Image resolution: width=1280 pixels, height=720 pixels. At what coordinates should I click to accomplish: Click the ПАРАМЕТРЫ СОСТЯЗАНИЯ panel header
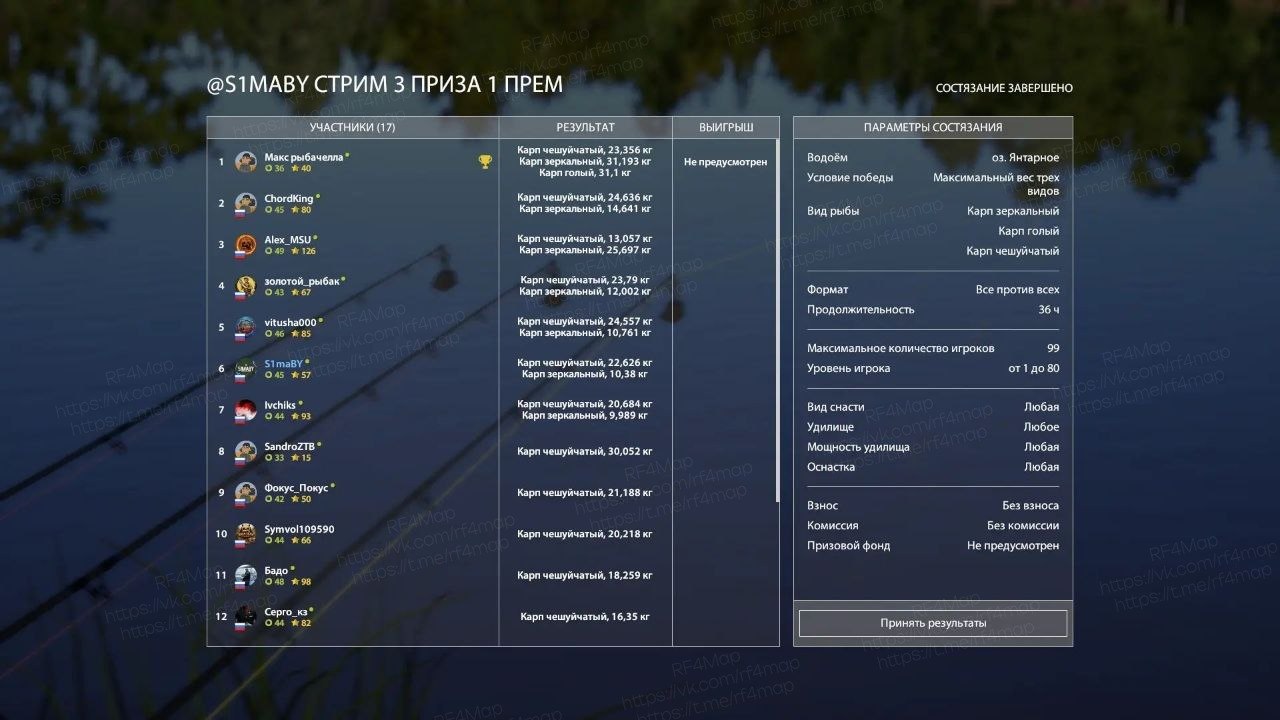(x=933, y=128)
